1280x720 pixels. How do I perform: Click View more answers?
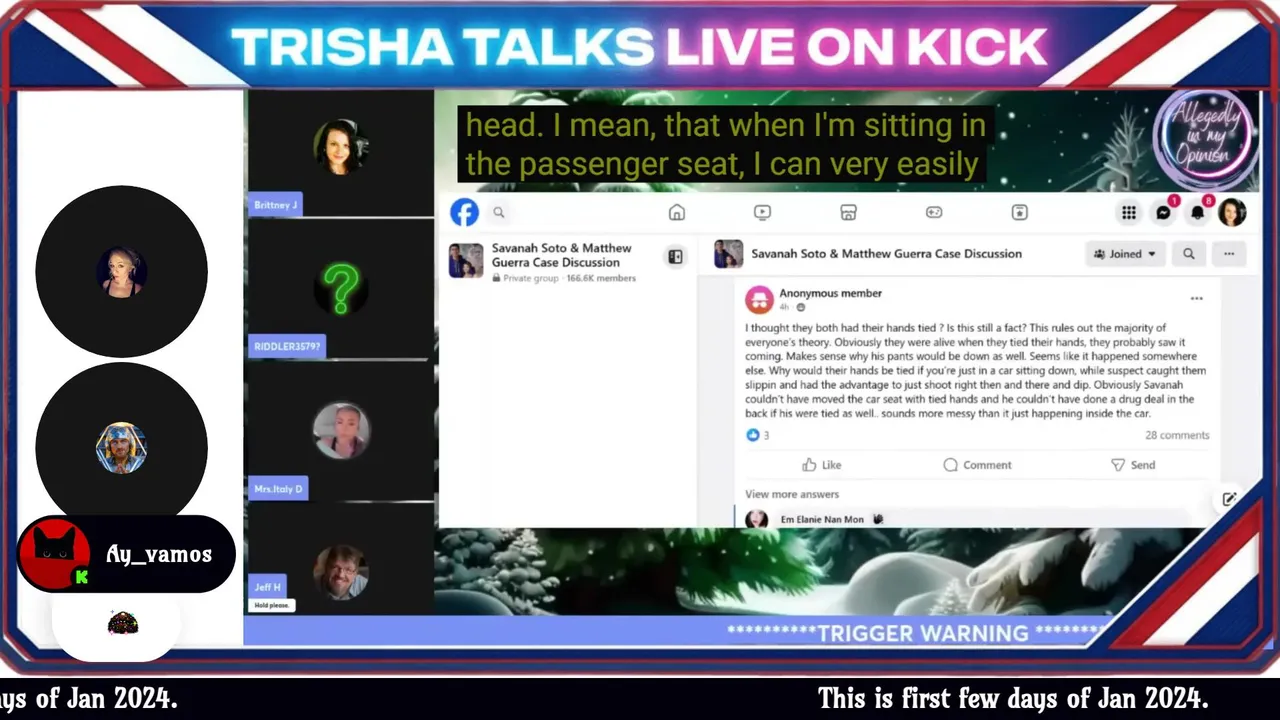(x=792, y=494)
